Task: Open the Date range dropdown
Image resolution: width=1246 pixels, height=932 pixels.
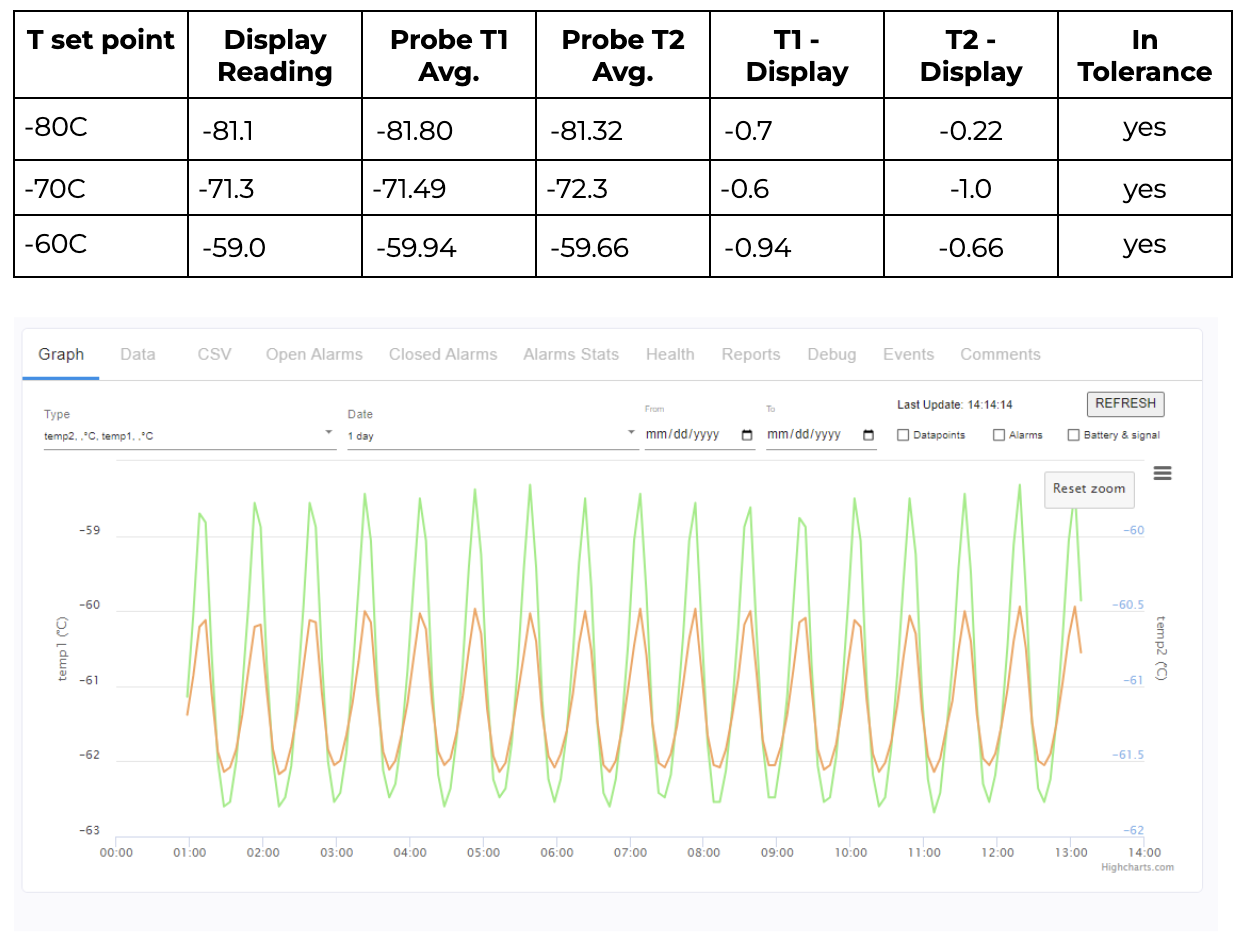Action: [x=492, y=436]
